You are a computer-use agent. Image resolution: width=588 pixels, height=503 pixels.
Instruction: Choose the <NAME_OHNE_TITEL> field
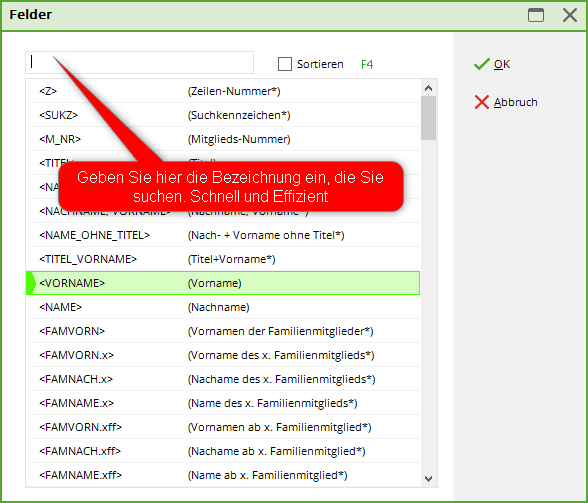click(223, 235)
